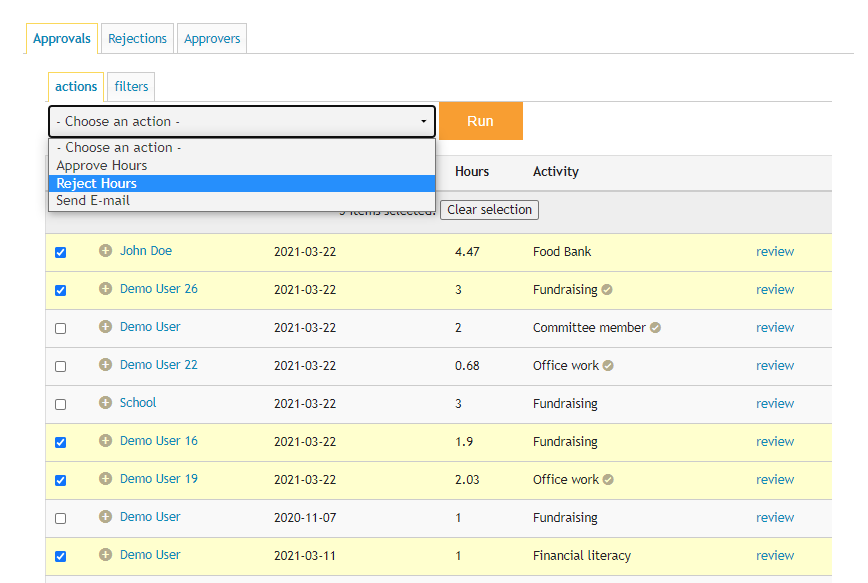Click verified checkmark icon beside Committee member
868x583 pixels.
click(x=655, y=328)
